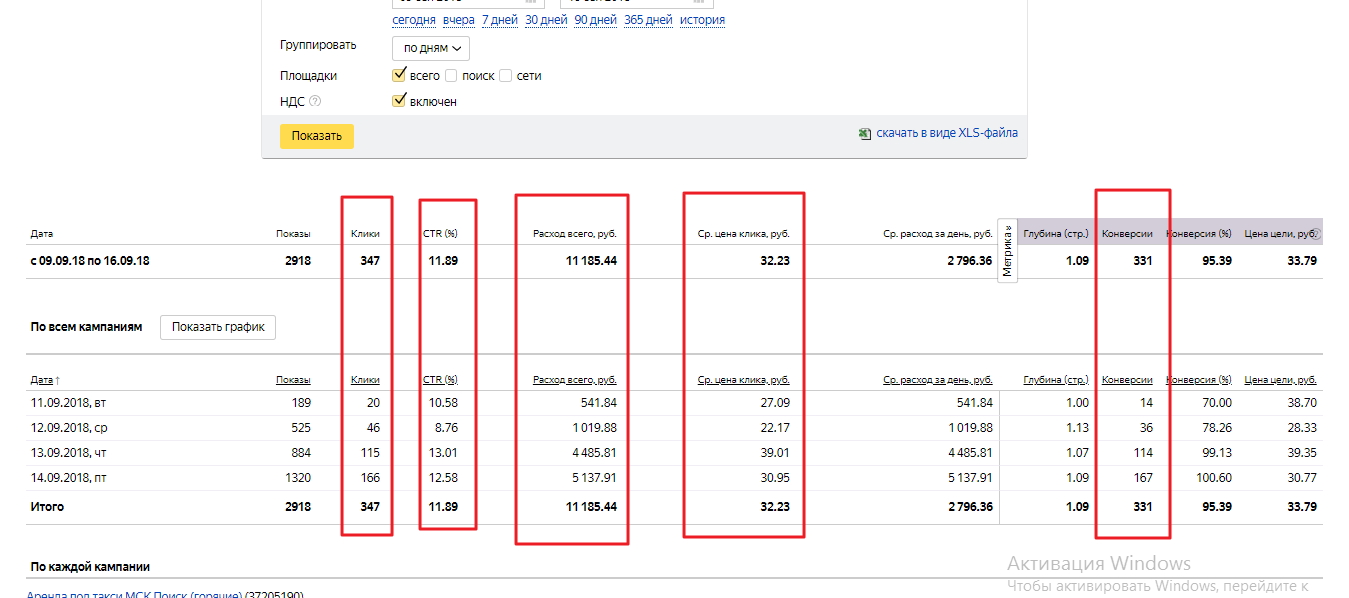The width and height of the screenshot is (1349, 598).
Task: Click help icon in Цена цели header
Action: coord(1317,234)
